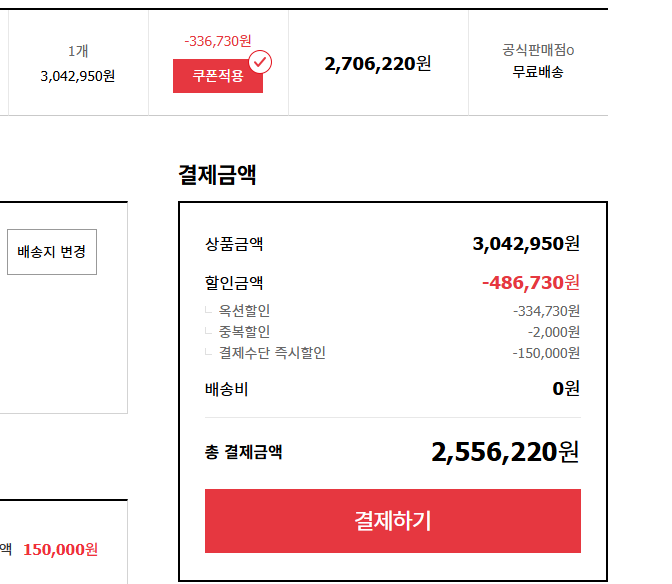Click the 결제금액 section heading
The height and width of the screenshot is (584, 672).
tap(217, 175)
